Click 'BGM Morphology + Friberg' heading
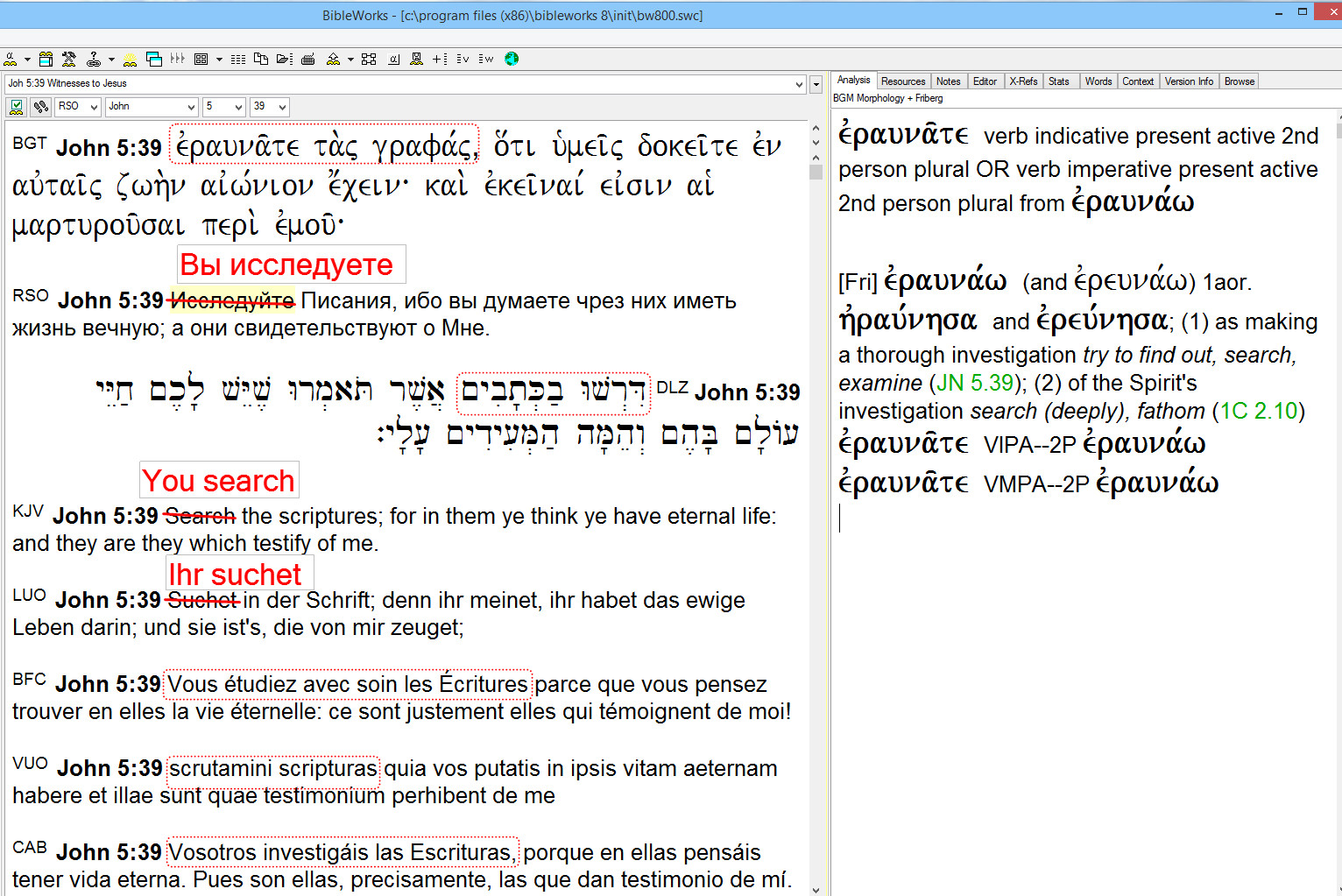The width and height of the screenshot is (1342, 896). point(888,98)
